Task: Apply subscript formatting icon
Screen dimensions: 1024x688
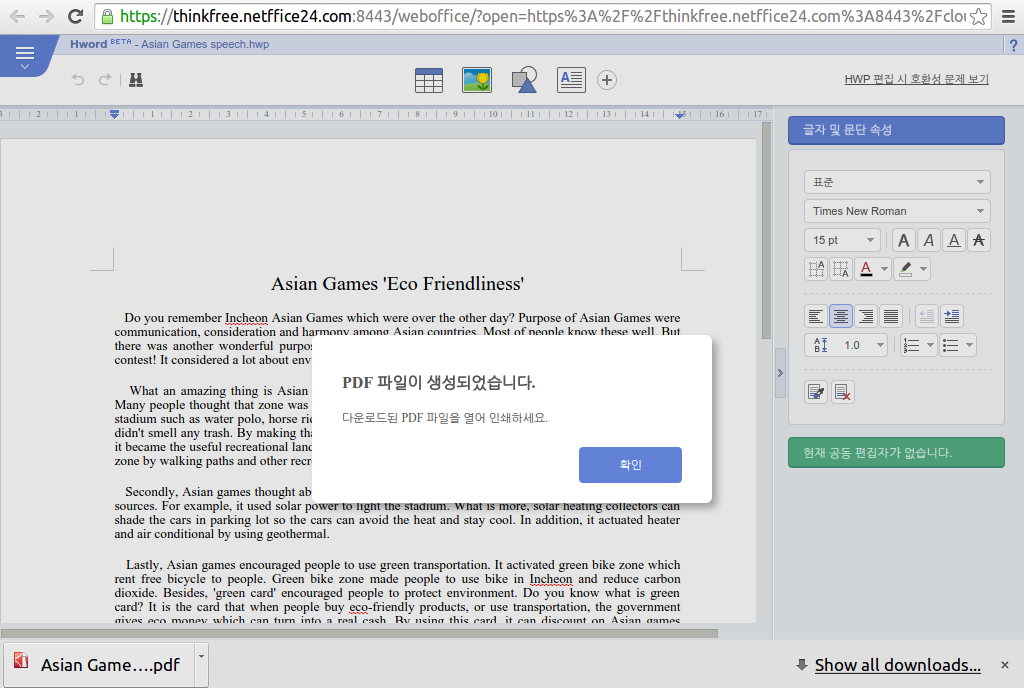Action: [x=841, y=269]
